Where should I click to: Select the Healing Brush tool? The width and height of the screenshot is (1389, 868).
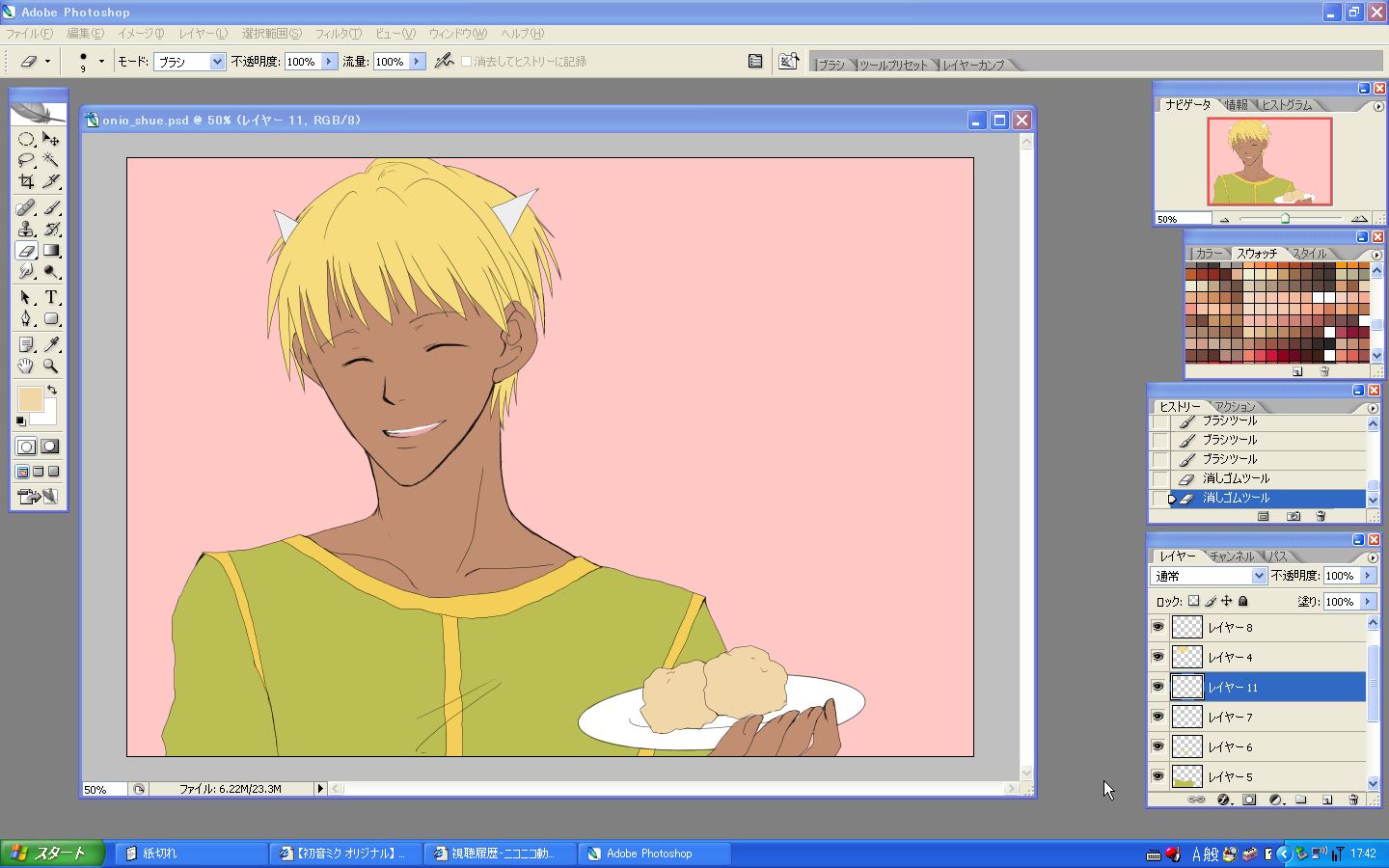coord(26,207)
